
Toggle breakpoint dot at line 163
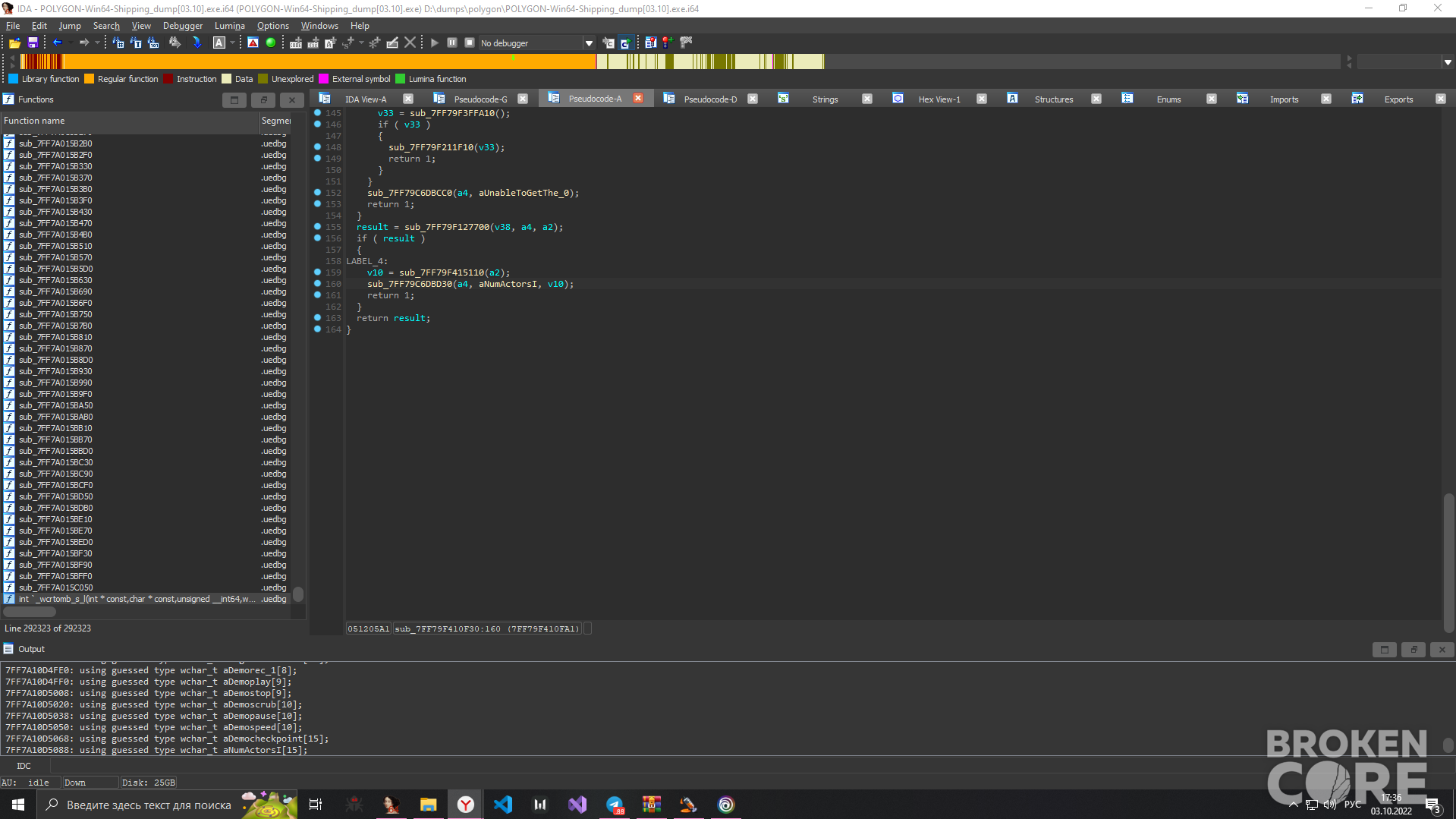pyautogui.click(x=317, y=318)
